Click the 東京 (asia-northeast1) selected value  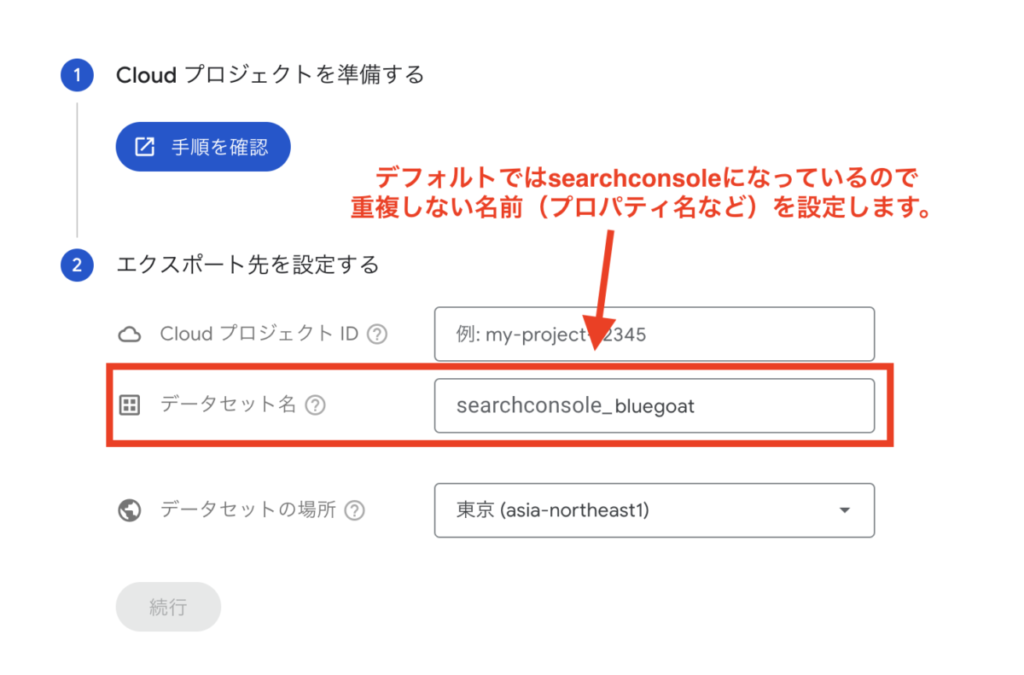(x=552, y=510)
